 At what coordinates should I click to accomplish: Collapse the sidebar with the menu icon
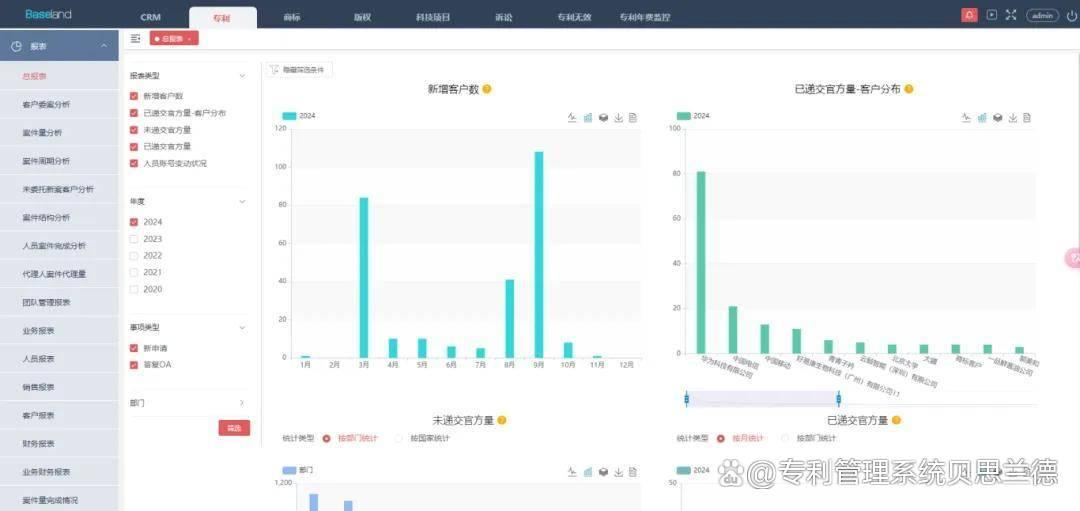coord(136,39)
